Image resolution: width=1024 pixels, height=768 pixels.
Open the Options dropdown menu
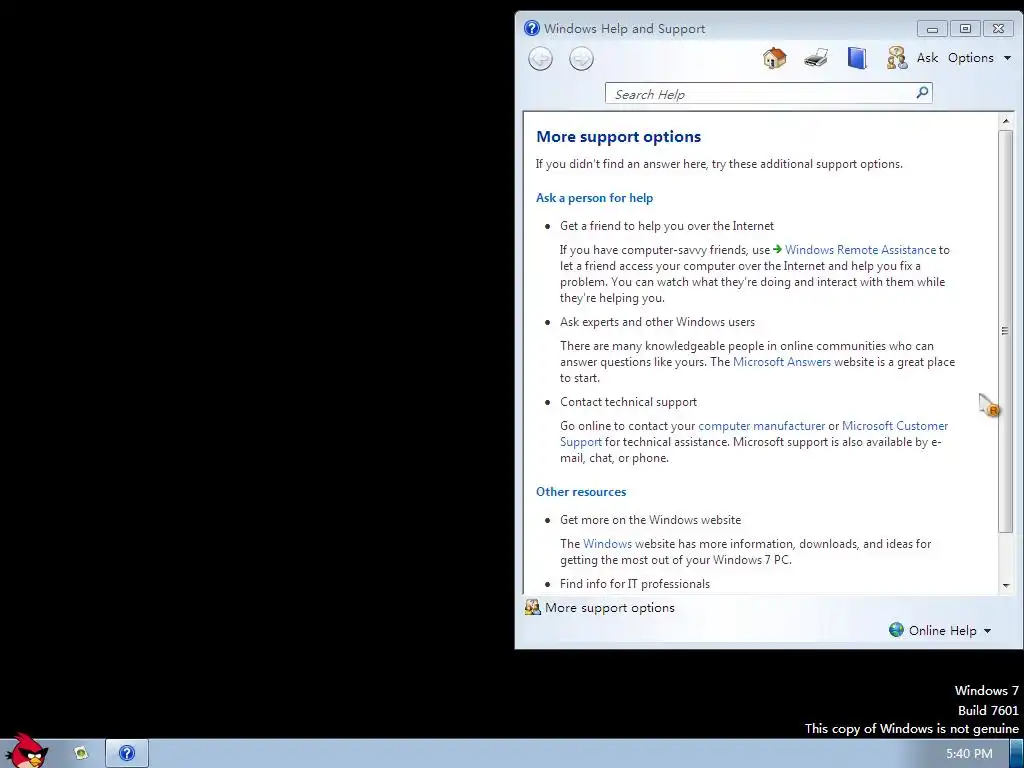[x=979, y=57]
